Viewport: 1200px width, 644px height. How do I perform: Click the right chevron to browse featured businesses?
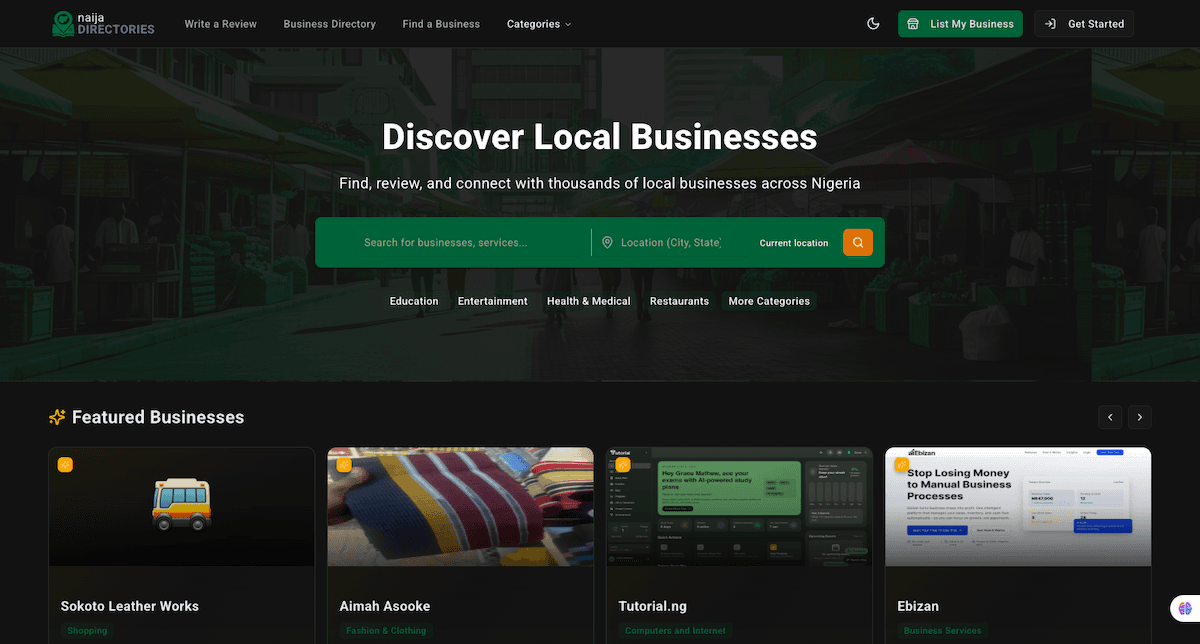click(1139, 417)
